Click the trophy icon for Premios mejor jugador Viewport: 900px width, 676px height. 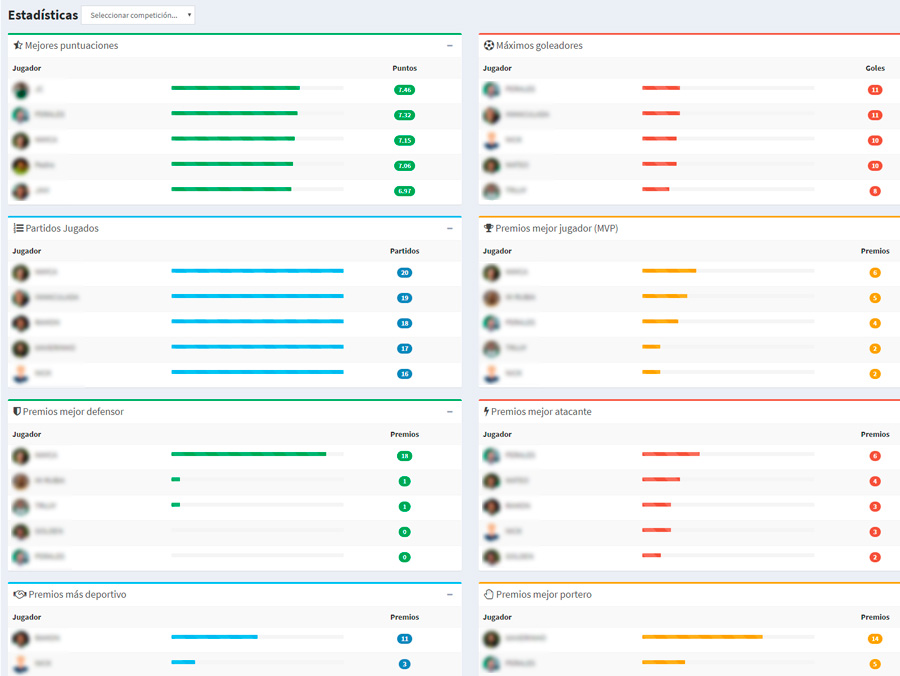coord(488,229)
